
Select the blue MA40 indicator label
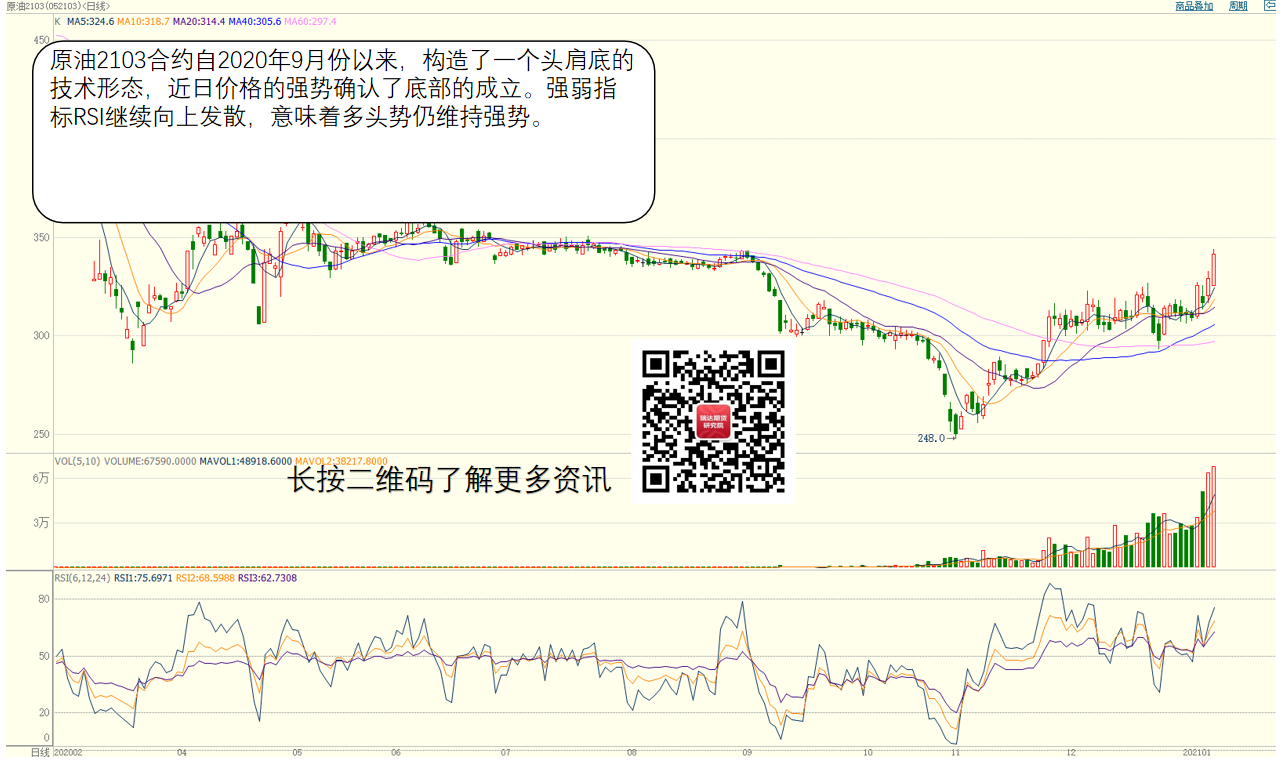click(254, 21)
